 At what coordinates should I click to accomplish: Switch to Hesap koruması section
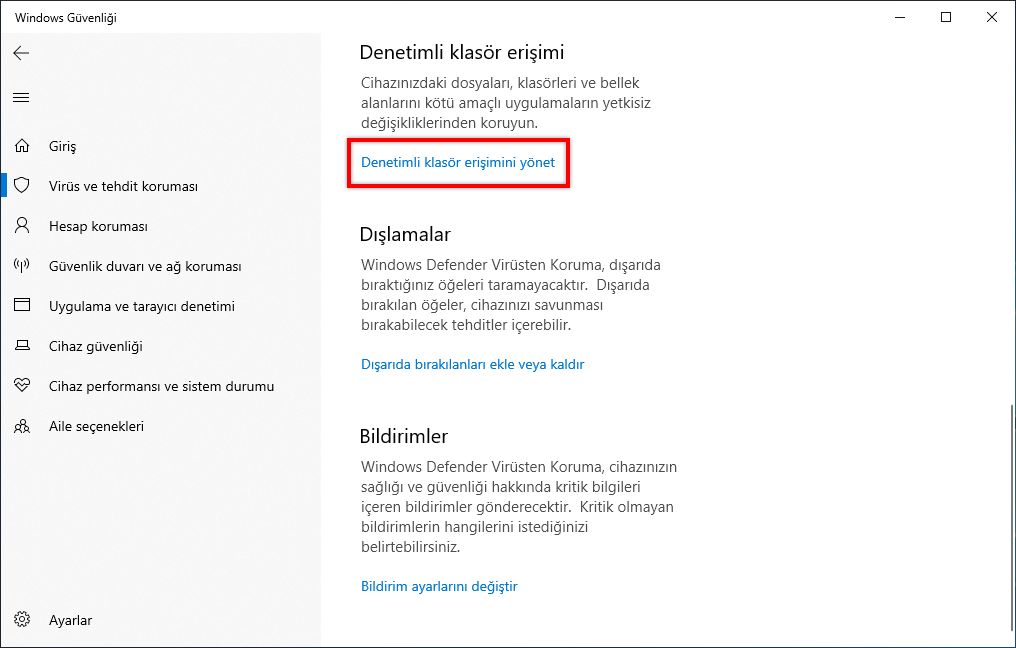coord(100,226)
